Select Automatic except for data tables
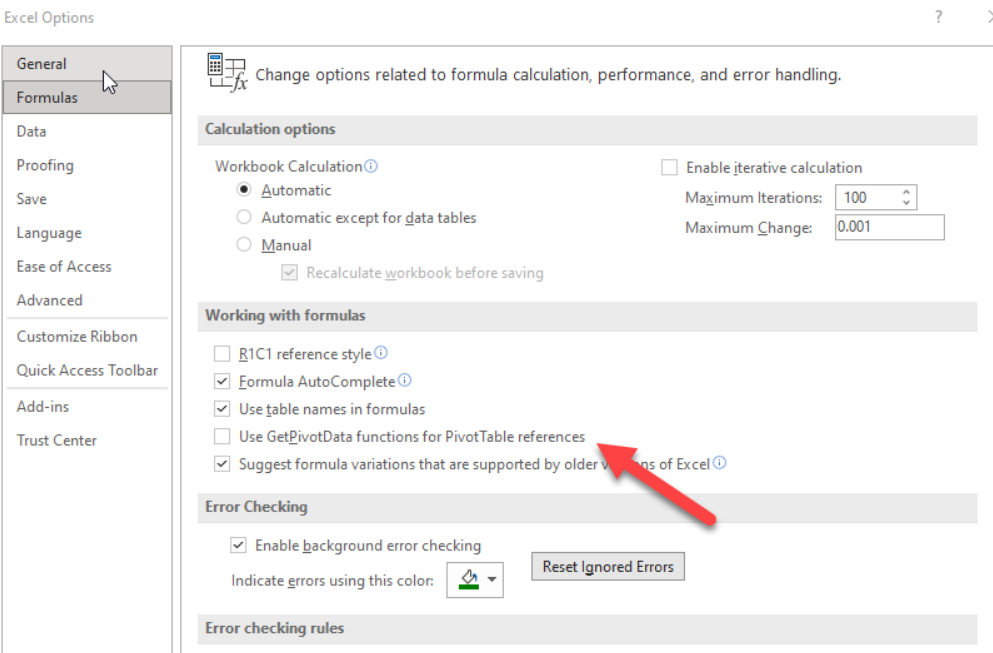993x653 pixels. (x=243, y=217)
